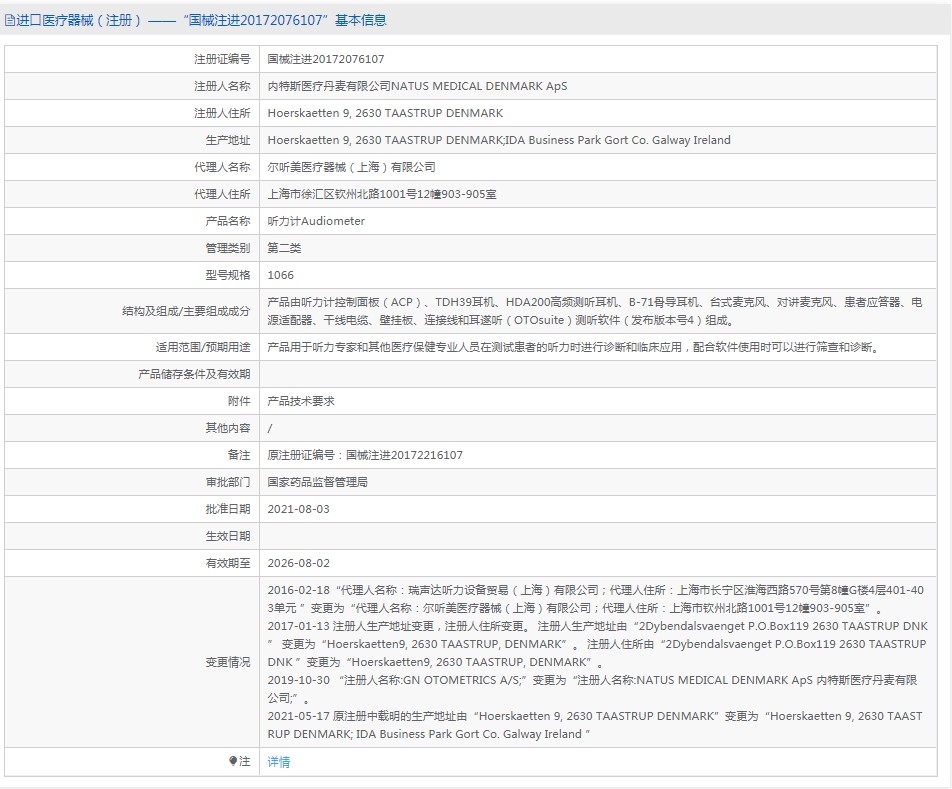Screen dimensions: 952x789
Task: Click remark 原注册证编号：国械注进20172216107
Action: (365, 456)
